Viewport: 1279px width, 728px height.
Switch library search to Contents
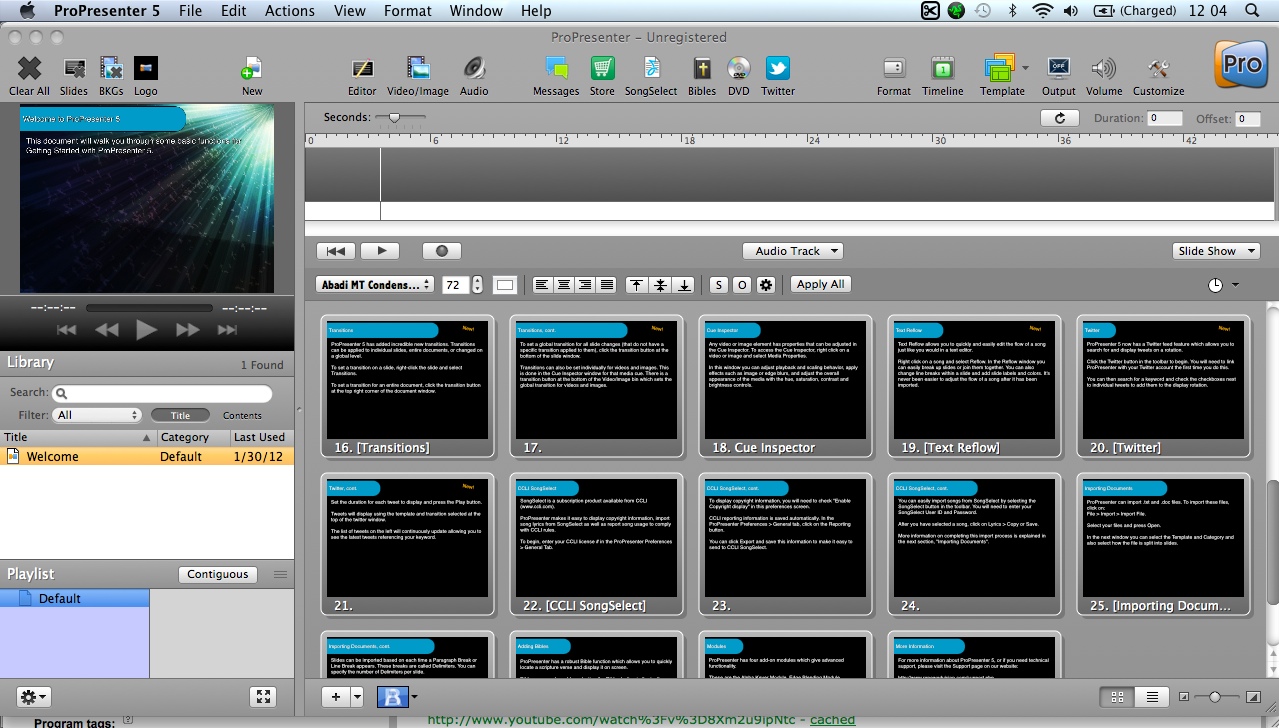[242, 415]
